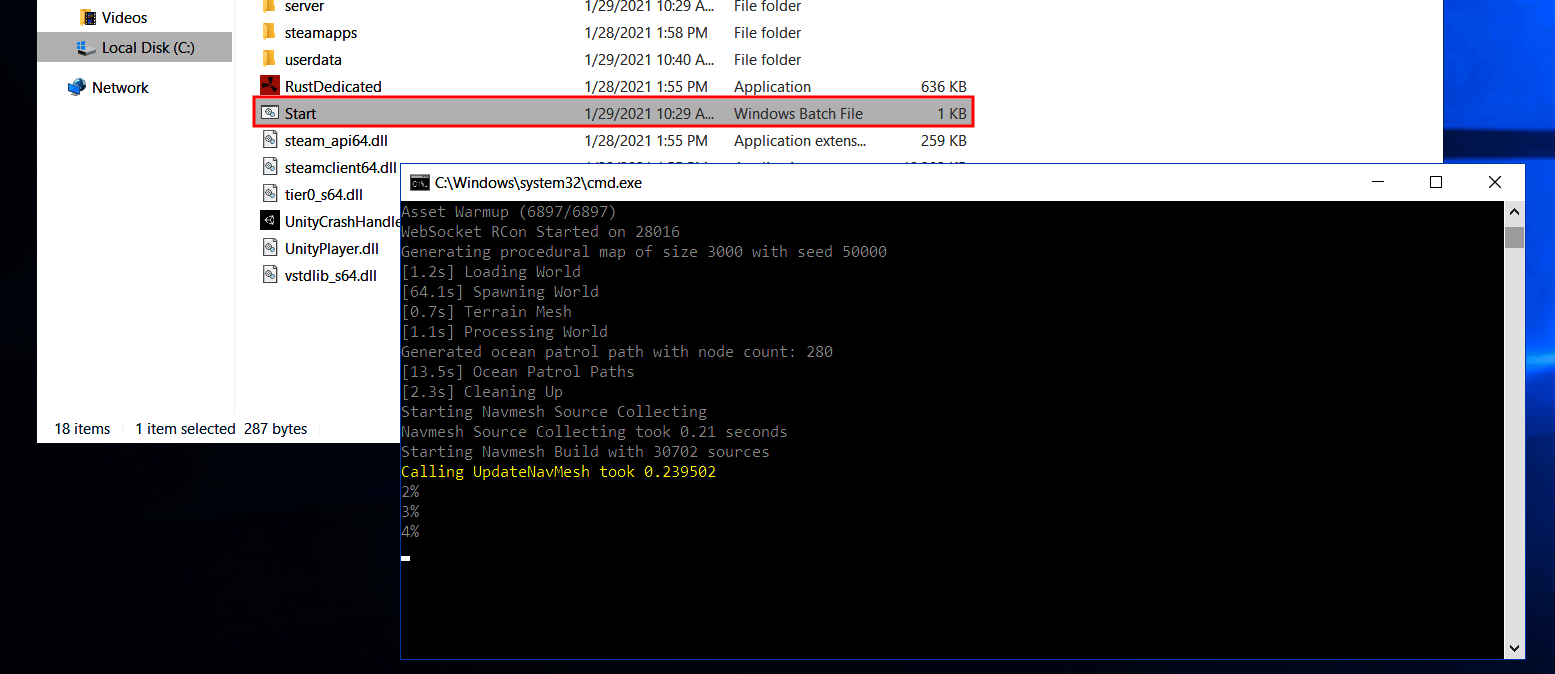
Task: Select Videos in the navigation pane
Action: 120,16
